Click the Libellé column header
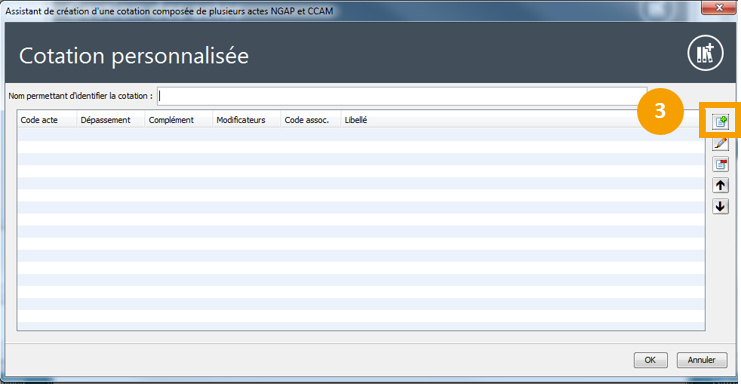This screenshot has height=384, width=741. tap(523, 120)
